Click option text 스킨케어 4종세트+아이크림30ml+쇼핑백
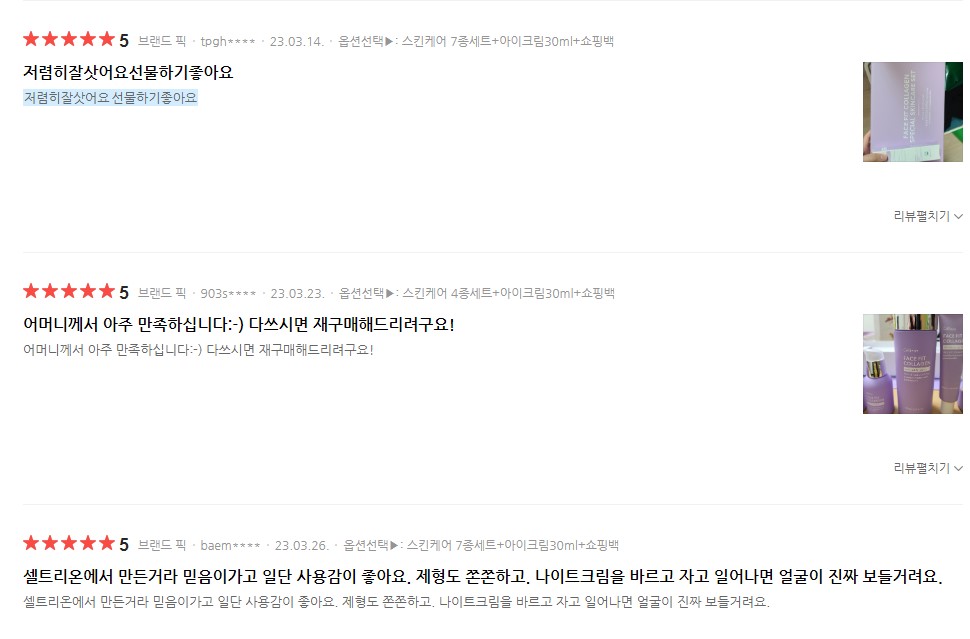Screen dimensions: 970x639 (x=509, y=293)
